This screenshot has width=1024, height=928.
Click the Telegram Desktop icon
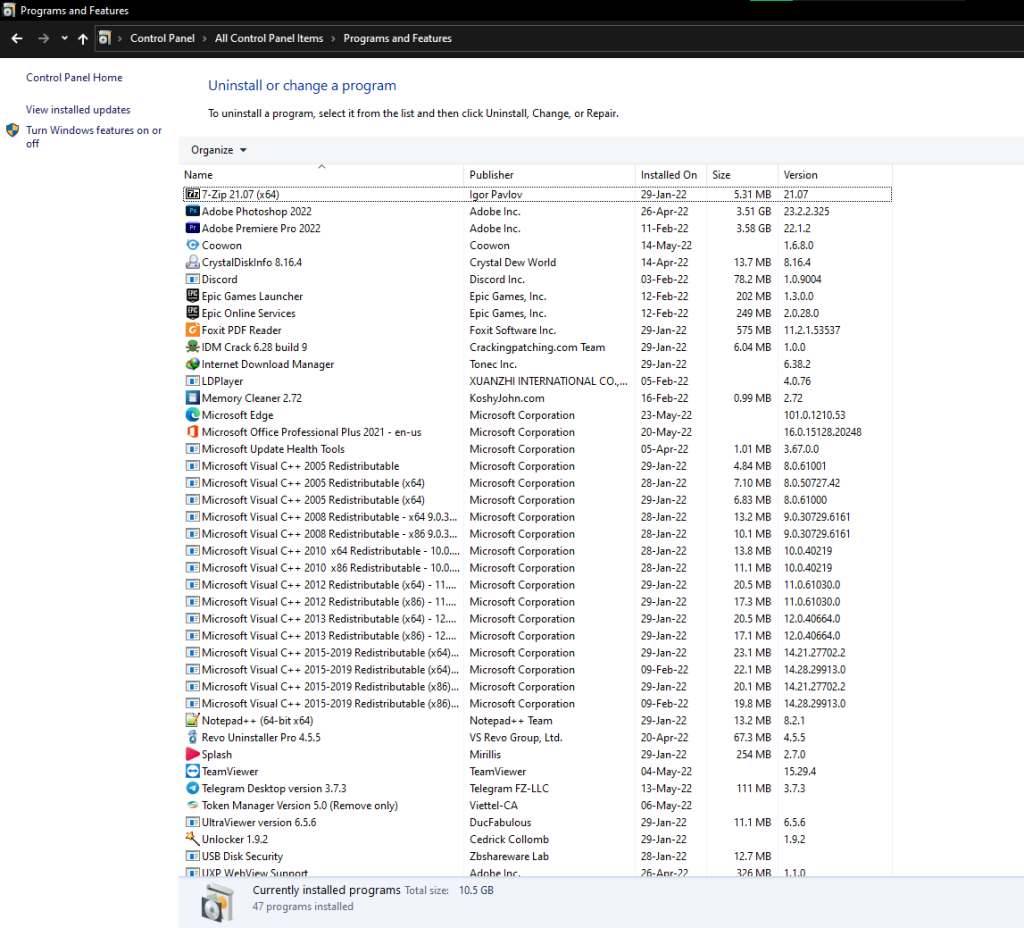(192, 788)
